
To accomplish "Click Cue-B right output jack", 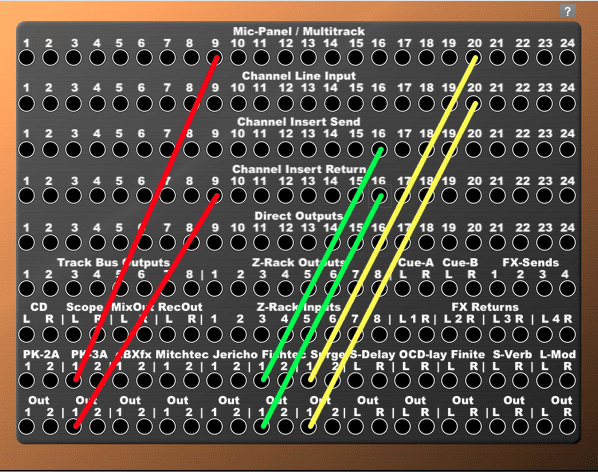I will tap(473, 289).
